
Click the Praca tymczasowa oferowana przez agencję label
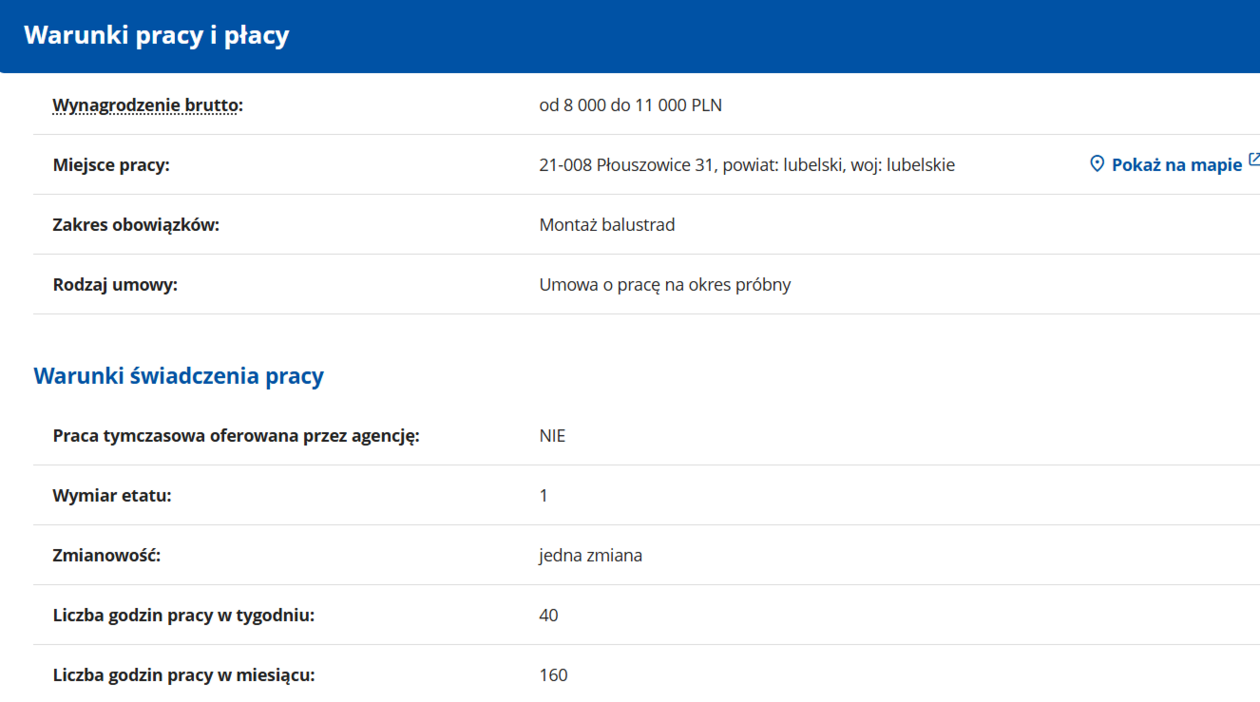236,436
